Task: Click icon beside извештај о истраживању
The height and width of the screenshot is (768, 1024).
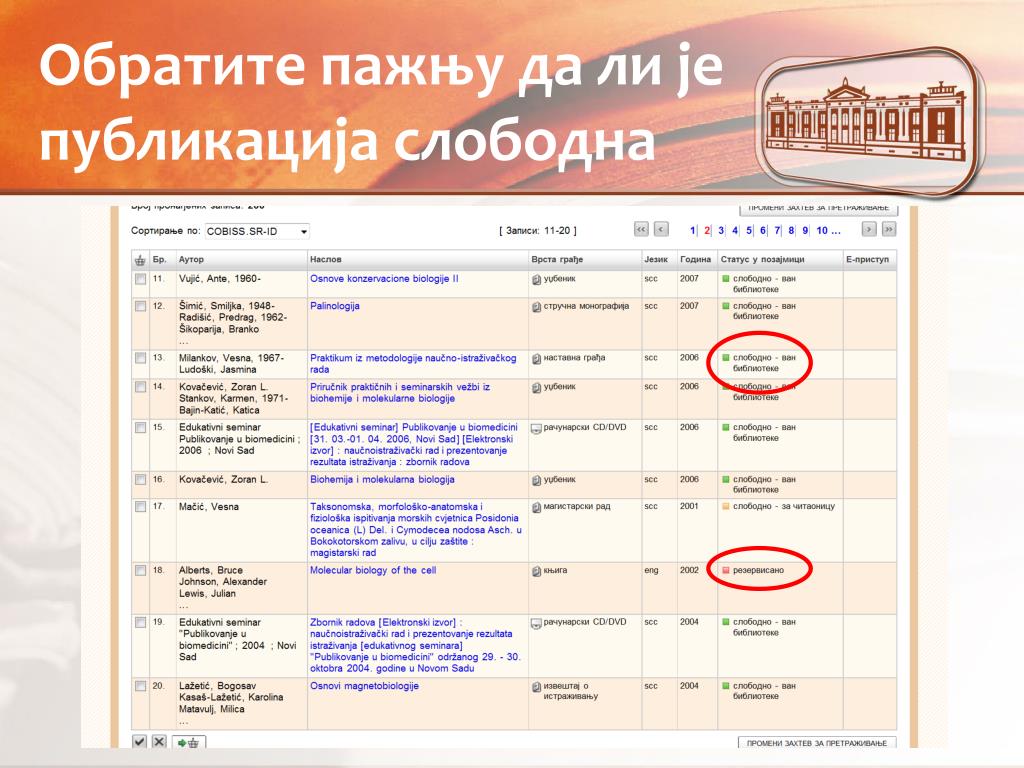Action: click(x=537, y=687)
